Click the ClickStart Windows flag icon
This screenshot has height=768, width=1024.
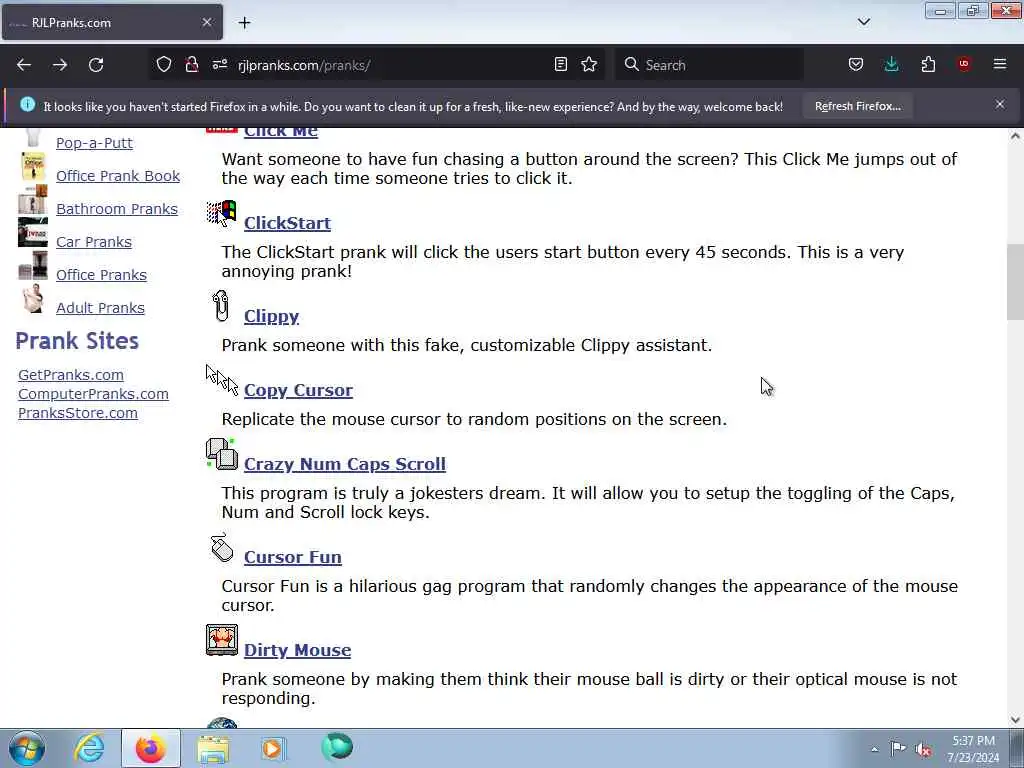click(x=221, y=214)
